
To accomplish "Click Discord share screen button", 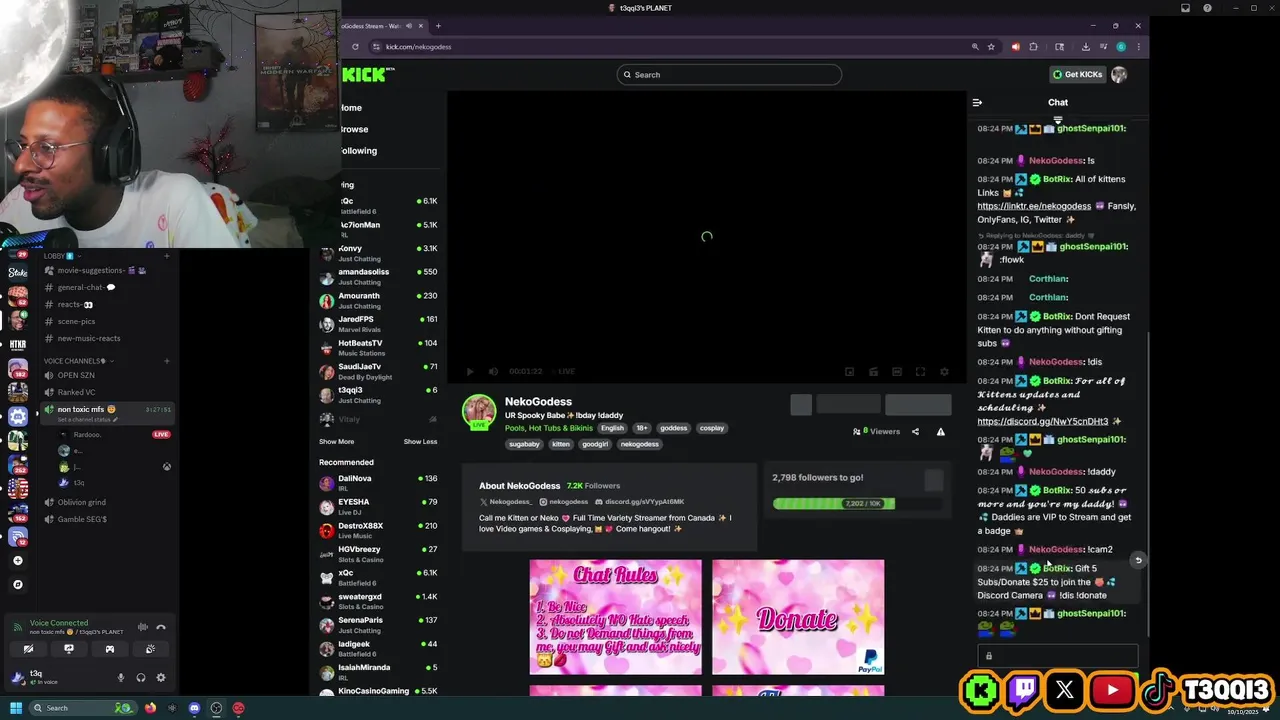I will [69, 649].
